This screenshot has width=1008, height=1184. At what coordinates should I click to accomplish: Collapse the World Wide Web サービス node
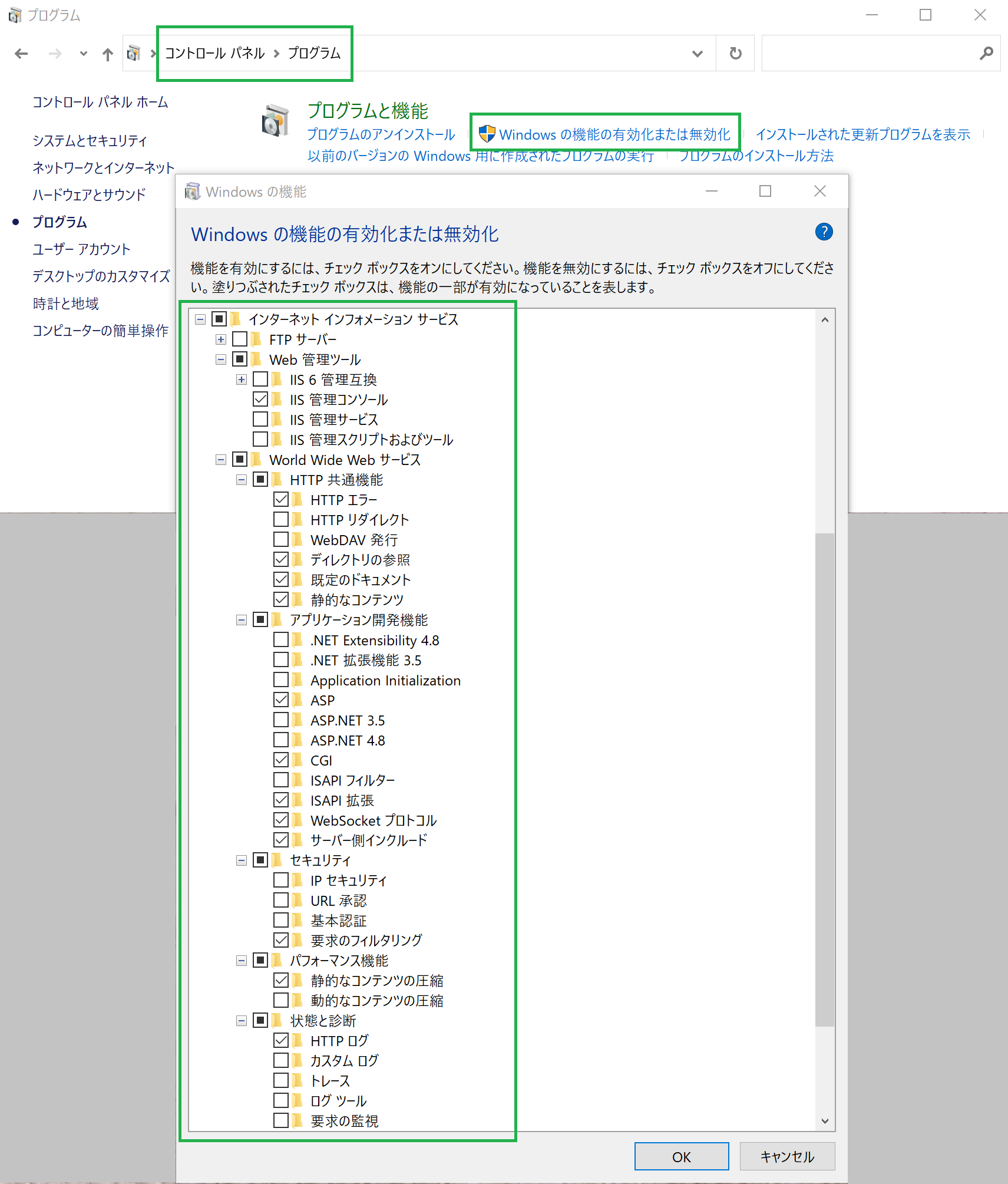click(220, 460)
